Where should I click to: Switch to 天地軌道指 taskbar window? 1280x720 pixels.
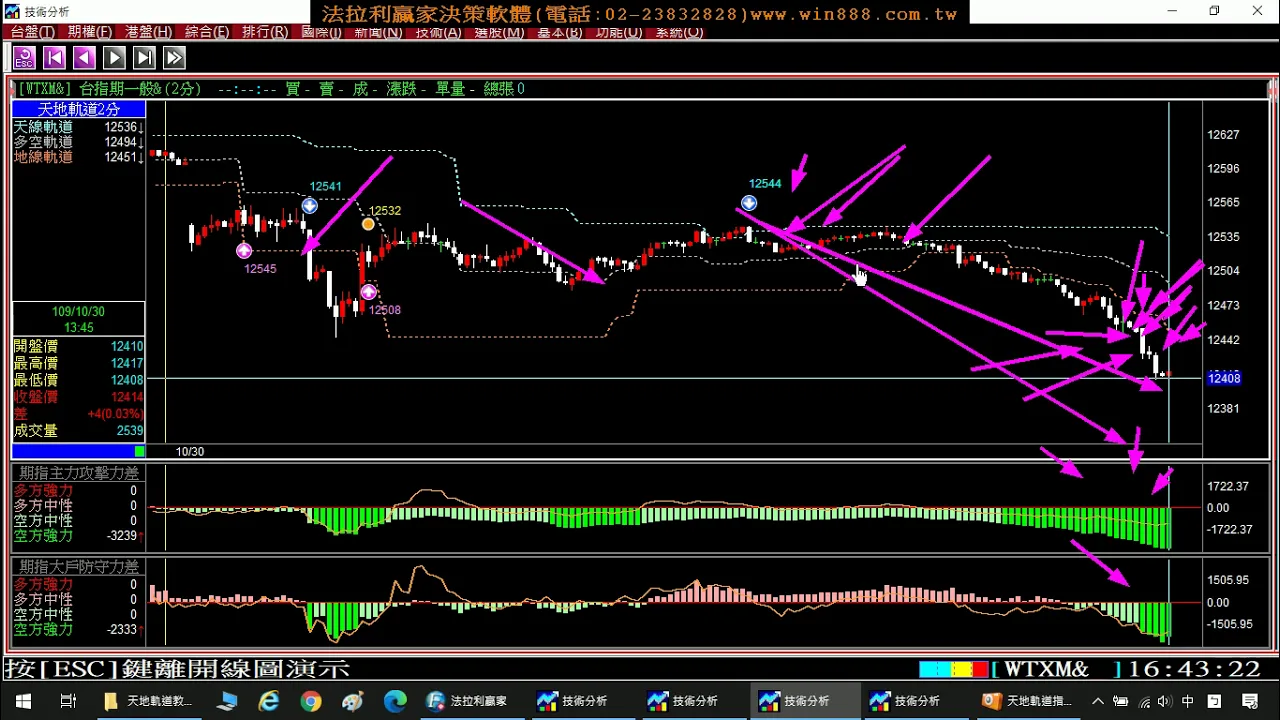pyautogui.click(x=1029, y=701)
